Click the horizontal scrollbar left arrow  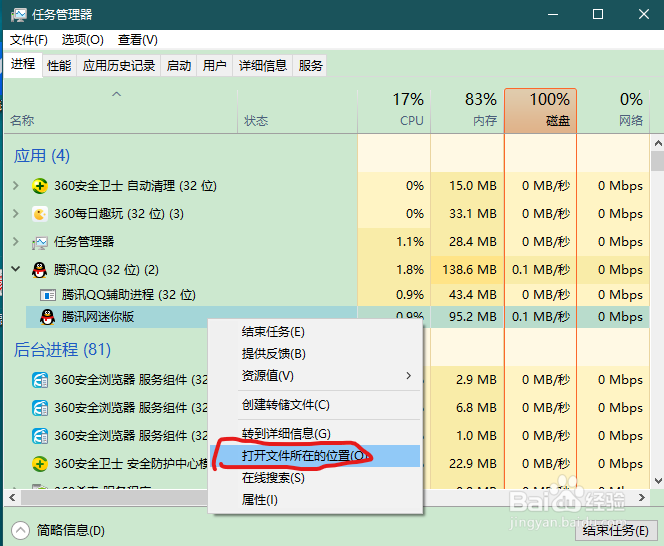click(x=12, y=497)
